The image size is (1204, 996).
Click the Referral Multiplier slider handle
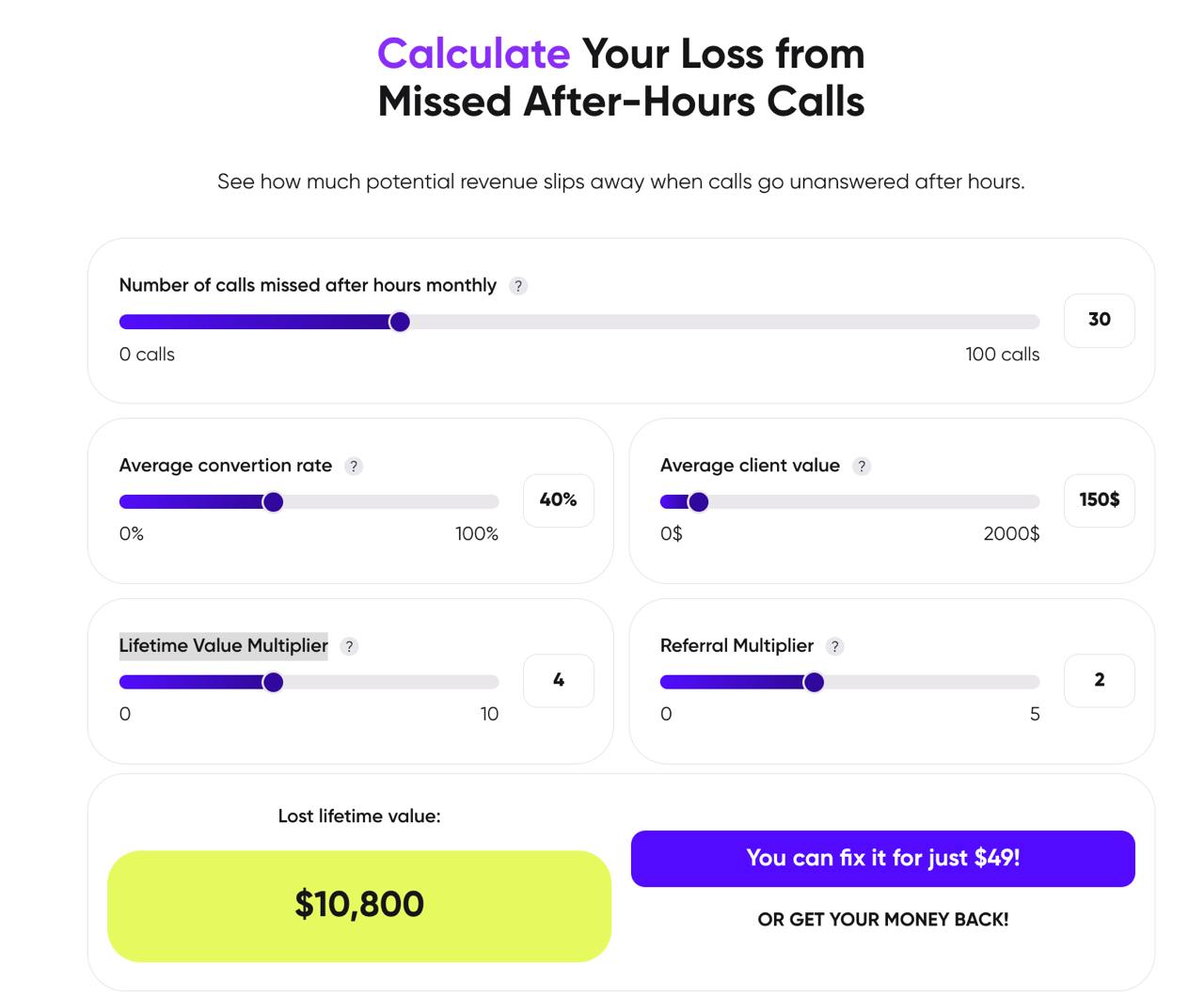tap(814, 683)
